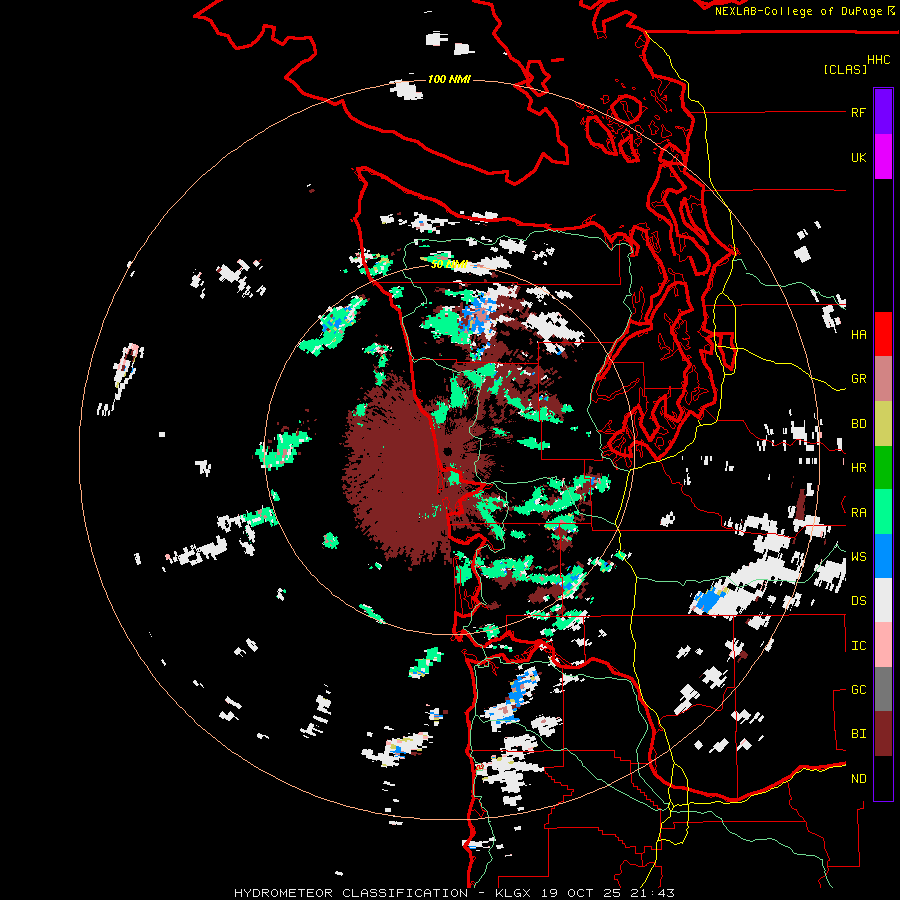900x900 pixels.
Task: Click the BI legend label
Action: point(858,734)
